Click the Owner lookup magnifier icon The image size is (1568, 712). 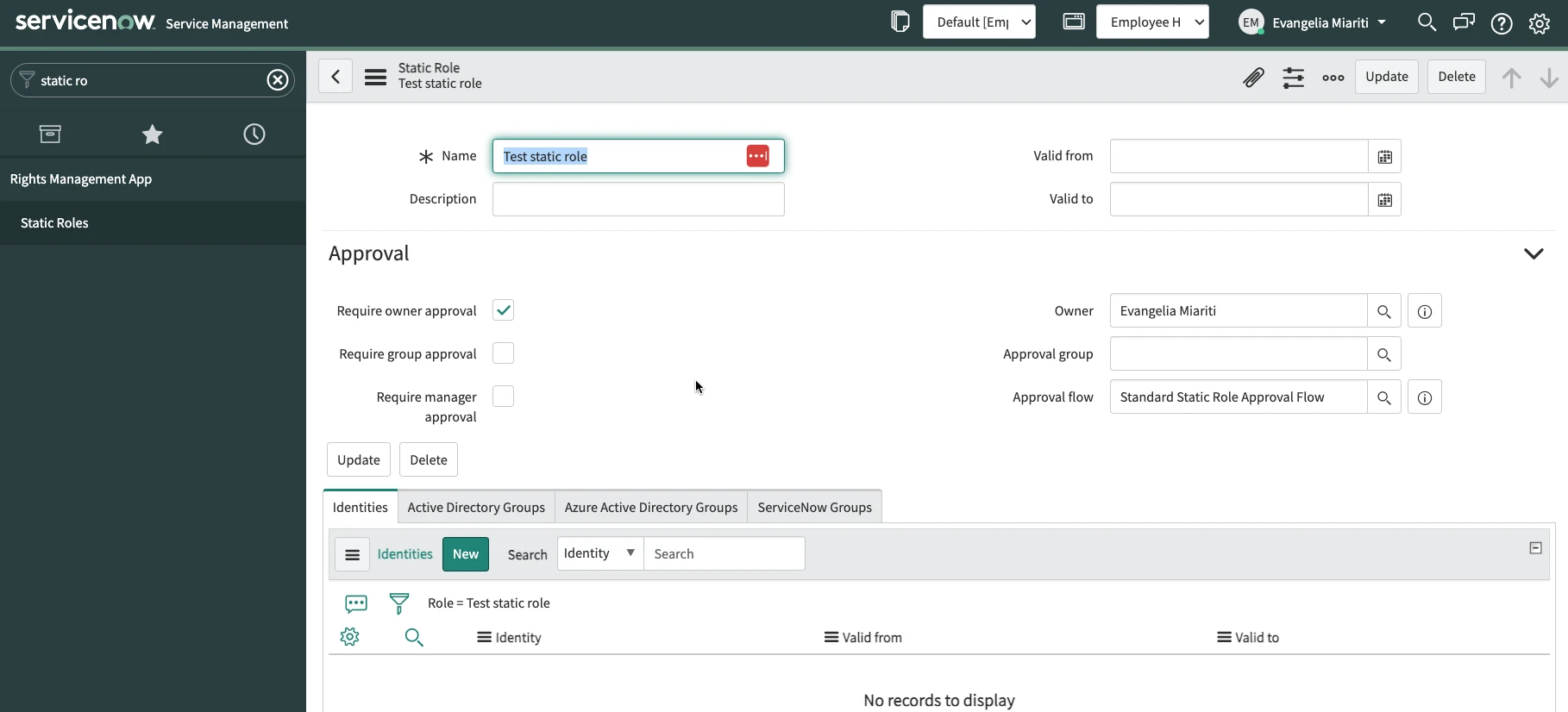click(x=1383, y=311)
